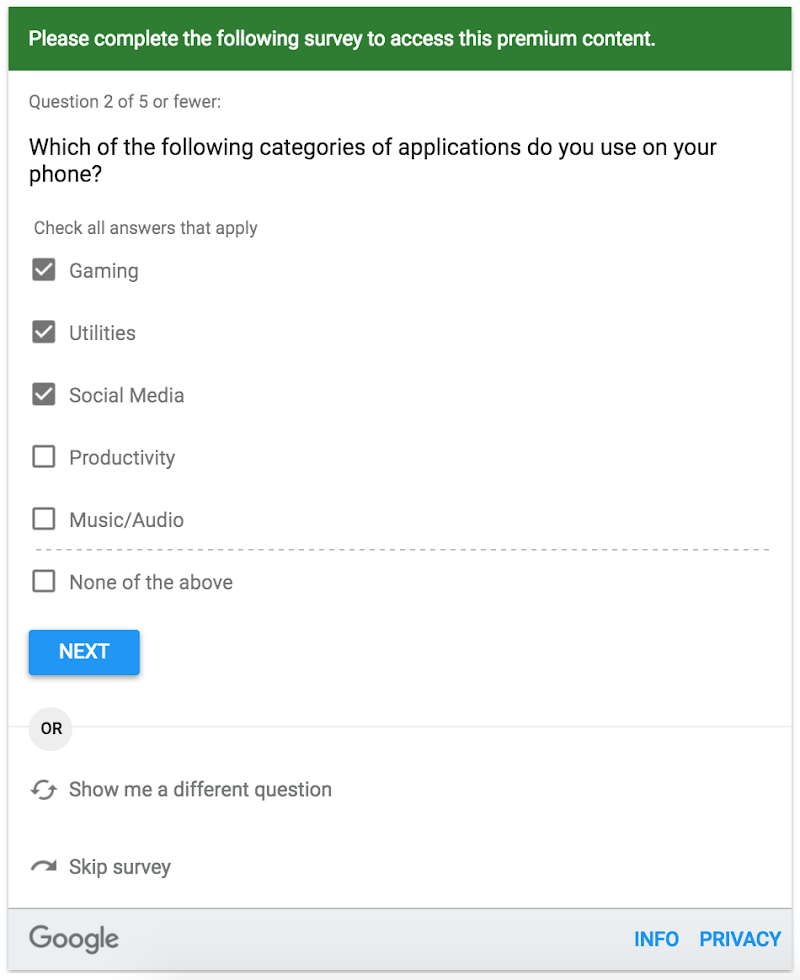Screen dimensions: 800x980
Task: Click the Social Media option label
Action: point(127,396)
